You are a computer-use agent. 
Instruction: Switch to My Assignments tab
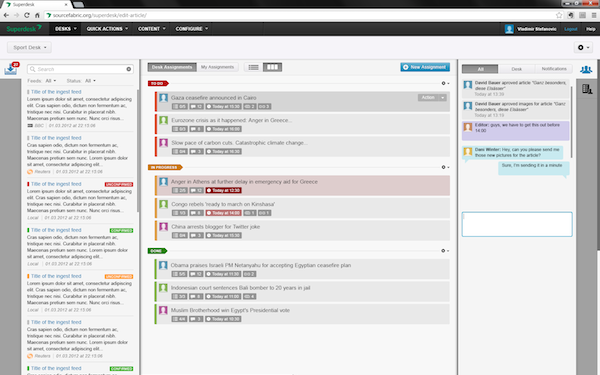(x=217, y=67)
